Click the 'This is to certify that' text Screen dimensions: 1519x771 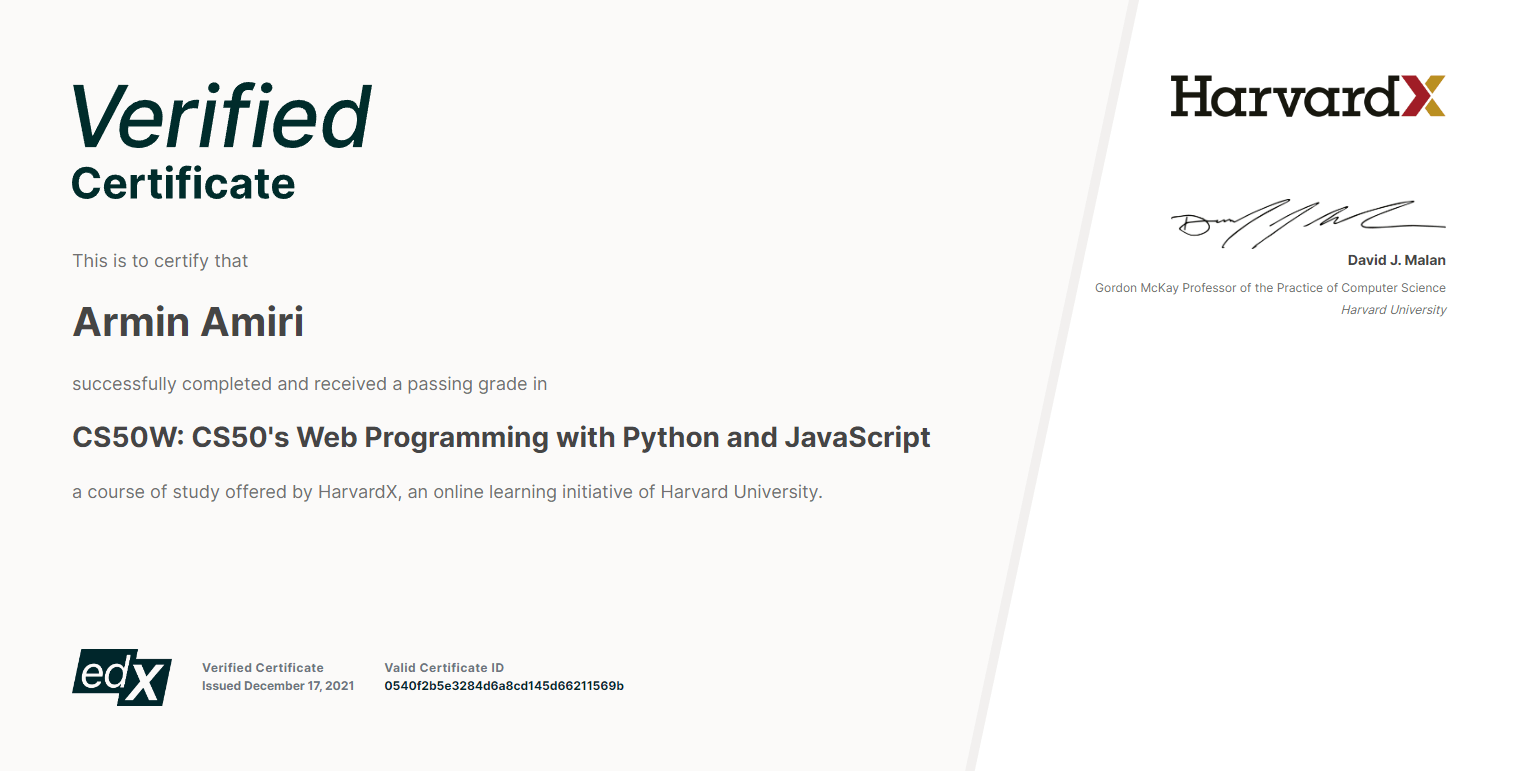(x=160, y=261)
